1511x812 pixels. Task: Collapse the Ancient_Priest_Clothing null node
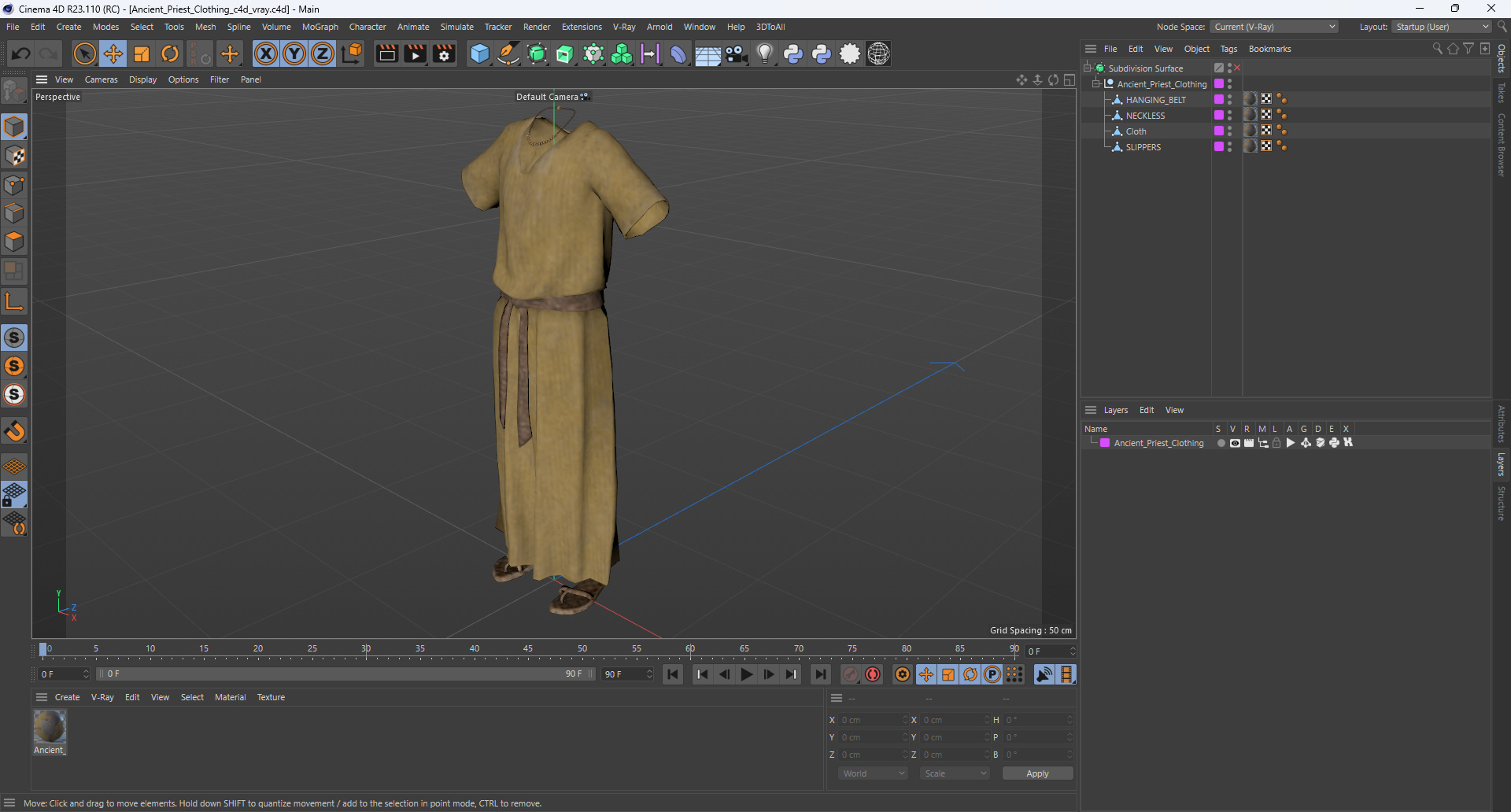[1096, 83]
